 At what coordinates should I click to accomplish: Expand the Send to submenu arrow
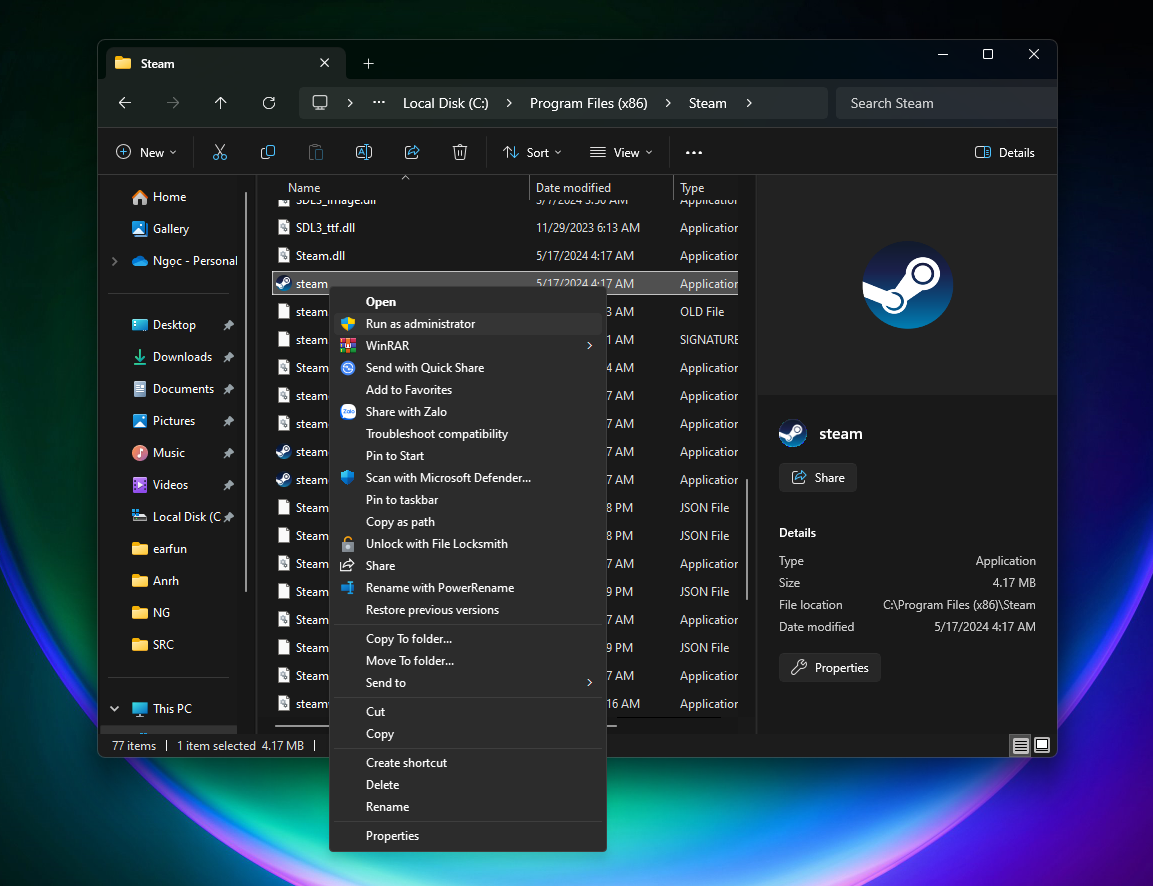590,683
